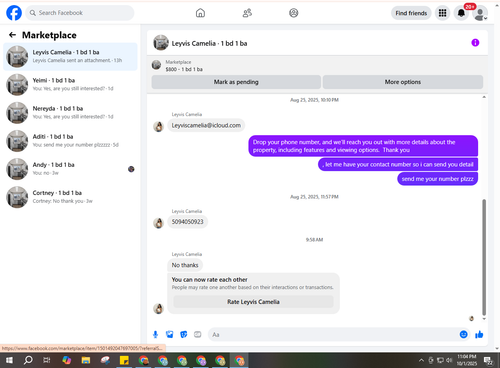Go to the Home feed icon
Viewport: 500px width, 368px height.
pos(200,13)
